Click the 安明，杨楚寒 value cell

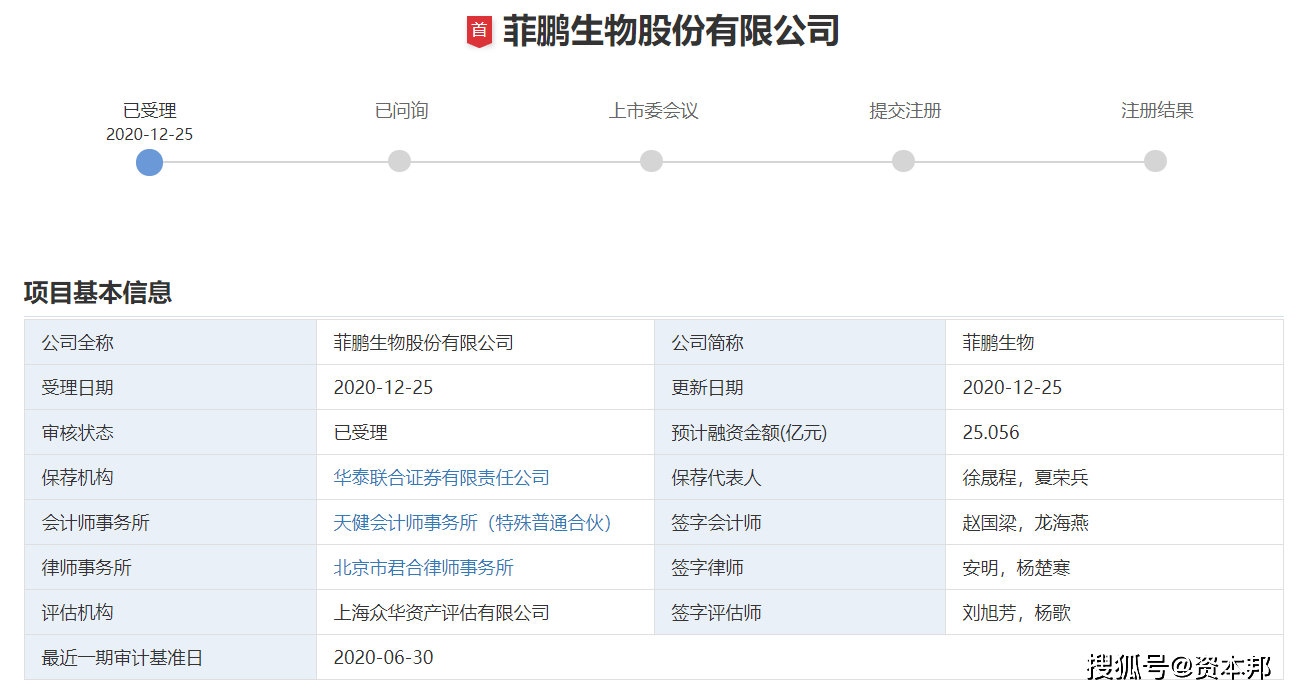tap(1114, 567)
